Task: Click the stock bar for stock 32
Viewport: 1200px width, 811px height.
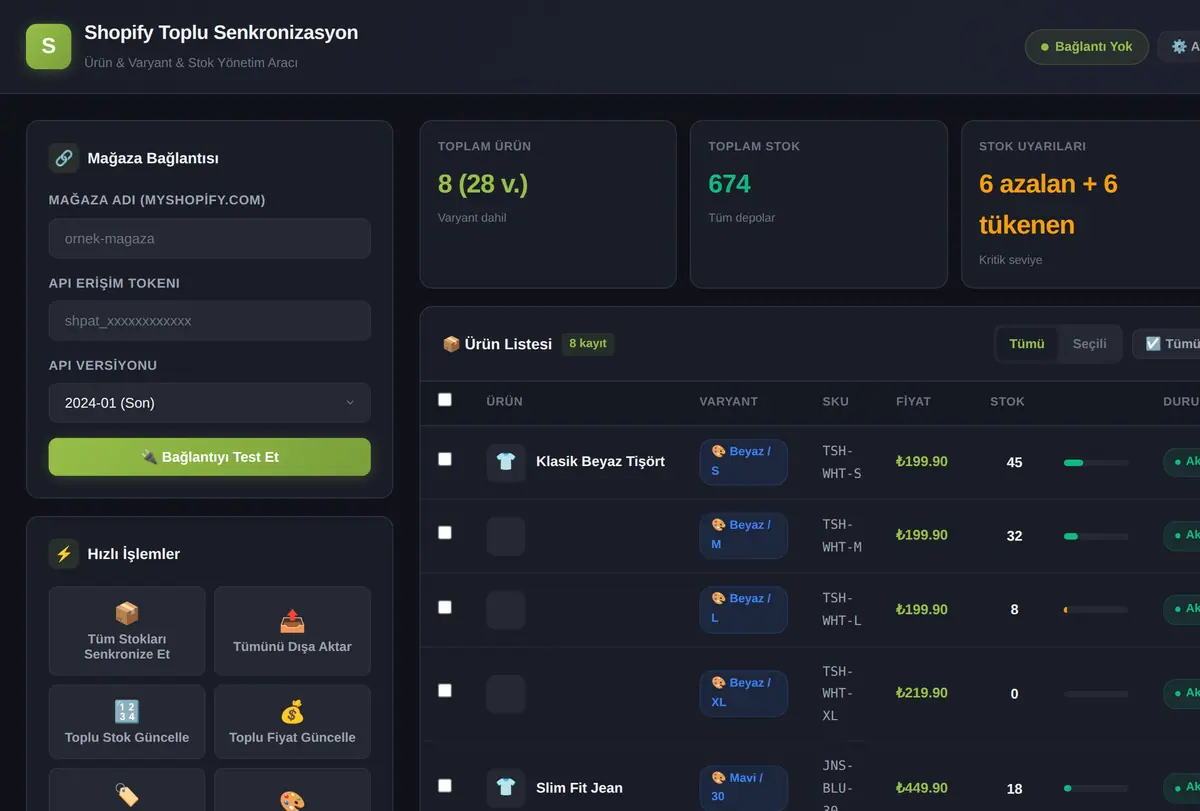Action: (x=1096, y=537)
